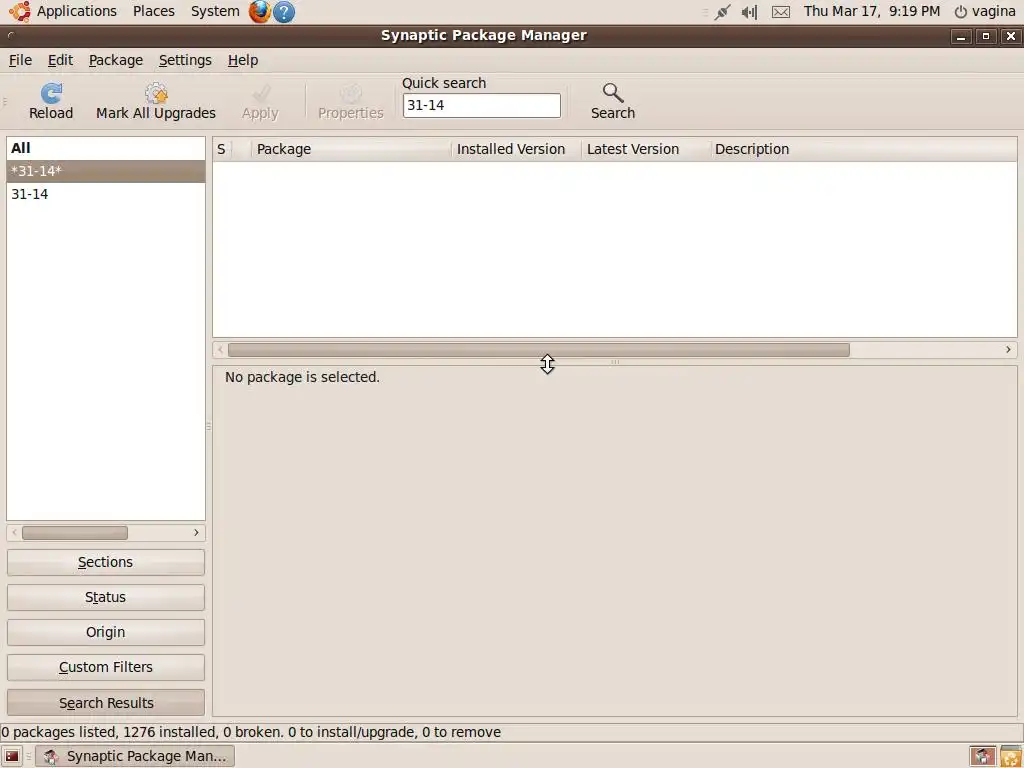Select the 31-14 search entry
The image size is (1024, 768).
click(106, 194)
